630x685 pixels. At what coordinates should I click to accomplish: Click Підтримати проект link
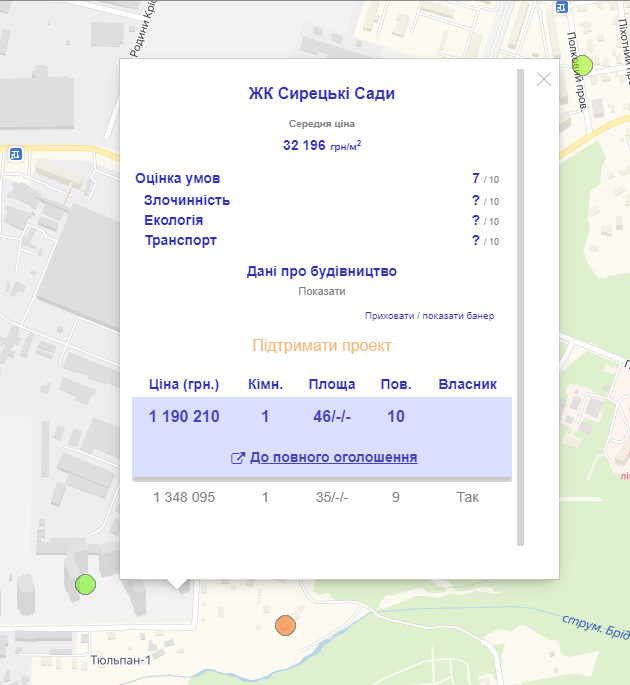pos(322,346)
